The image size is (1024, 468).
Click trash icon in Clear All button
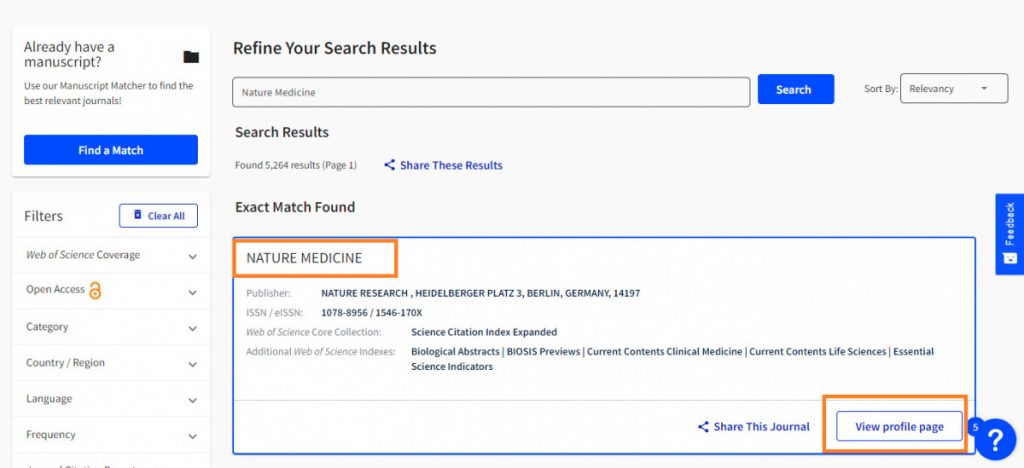[138, 215]
